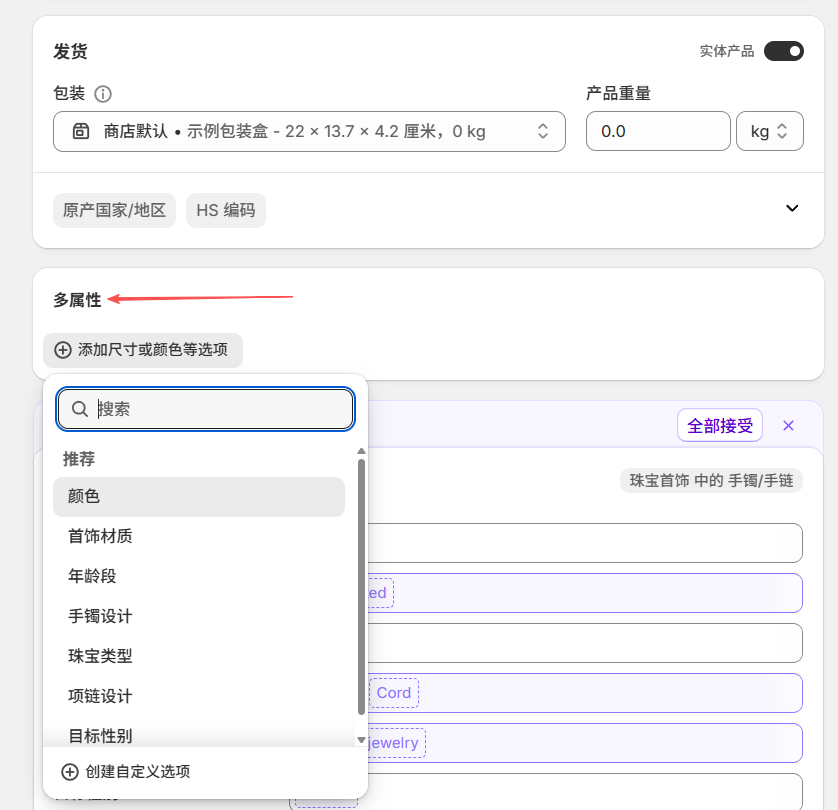
Task: Click the HS 编码 chip
Action: click(226, 210)
